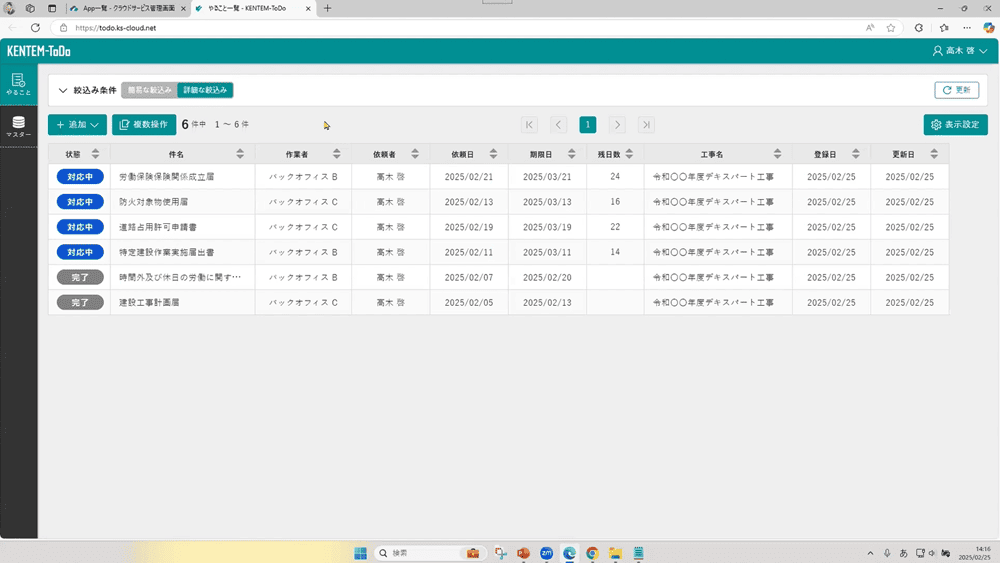Switch to 詳細な絞込み mode
This screenshot has height=563, width=1000.
point(205,90)
